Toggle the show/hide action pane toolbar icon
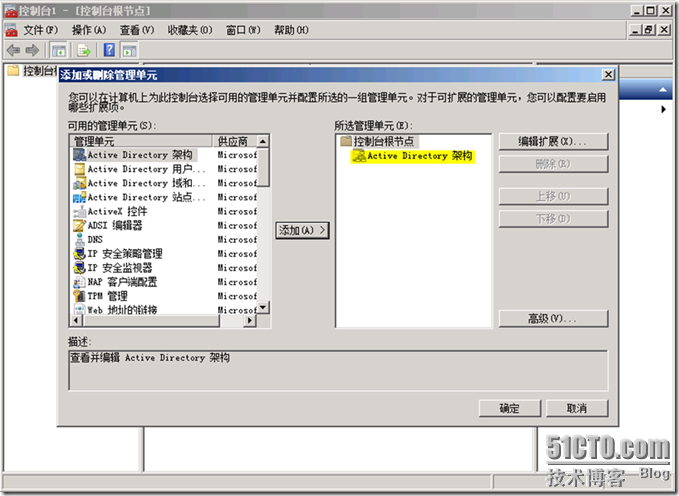 (x=129, y=50)
